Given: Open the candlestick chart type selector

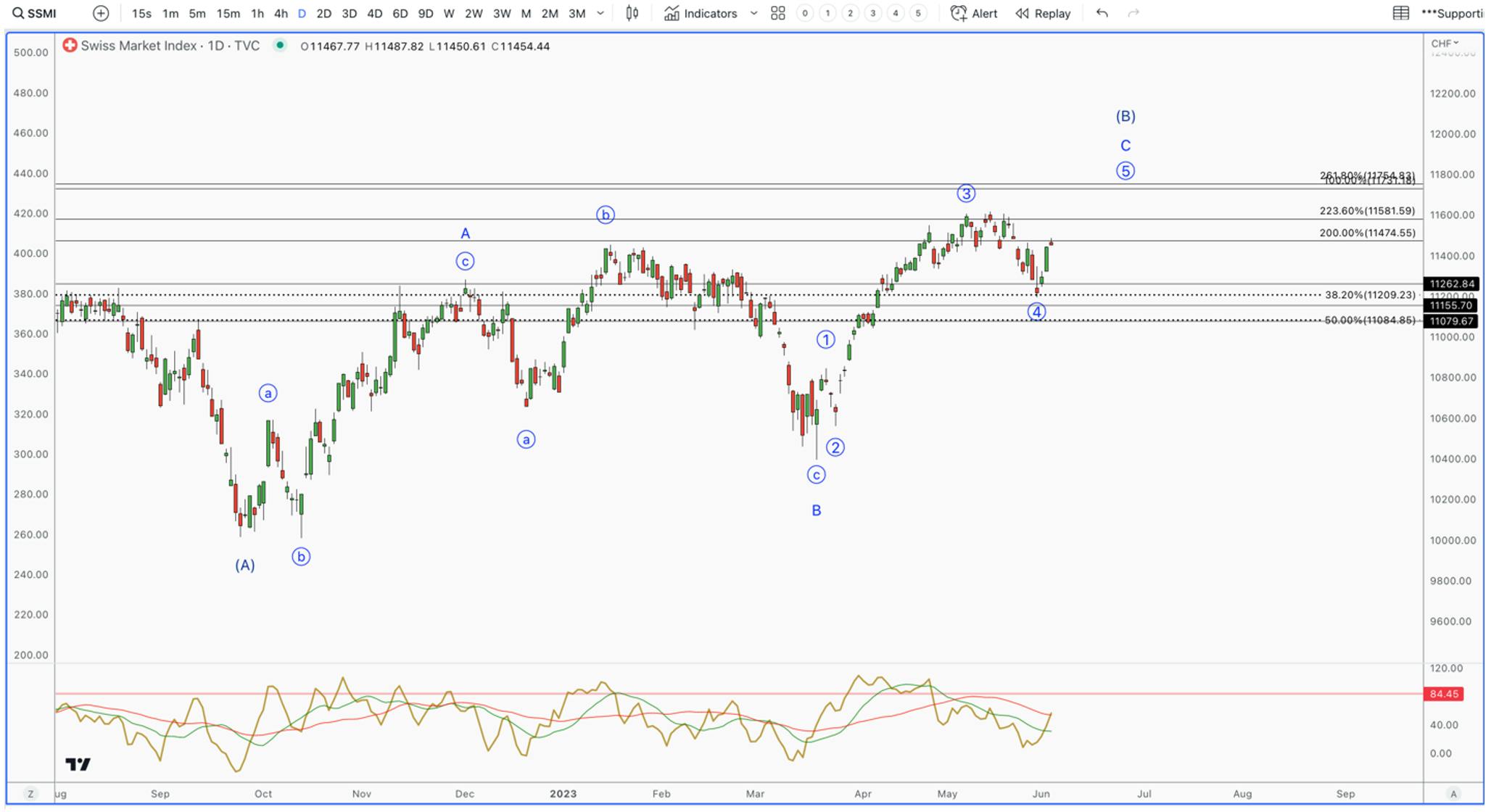Looking at the screenshot, I should pyautogui.click(x=632, y=13).
